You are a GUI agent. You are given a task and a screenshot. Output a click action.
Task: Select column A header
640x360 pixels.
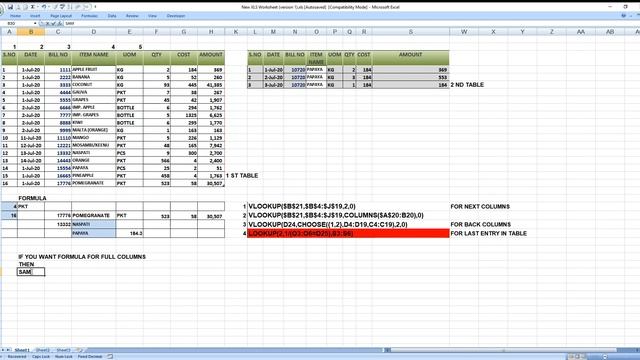pos(9,31)
